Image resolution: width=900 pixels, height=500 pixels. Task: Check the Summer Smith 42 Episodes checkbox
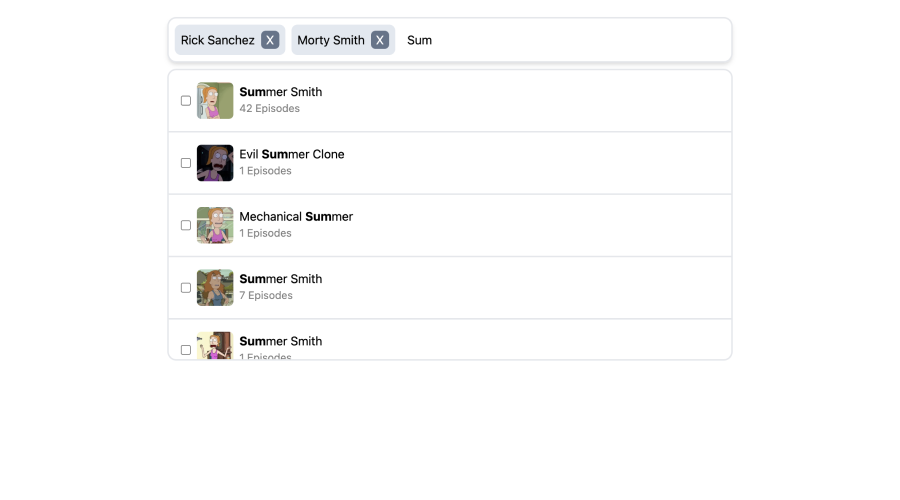click(186, 101)
